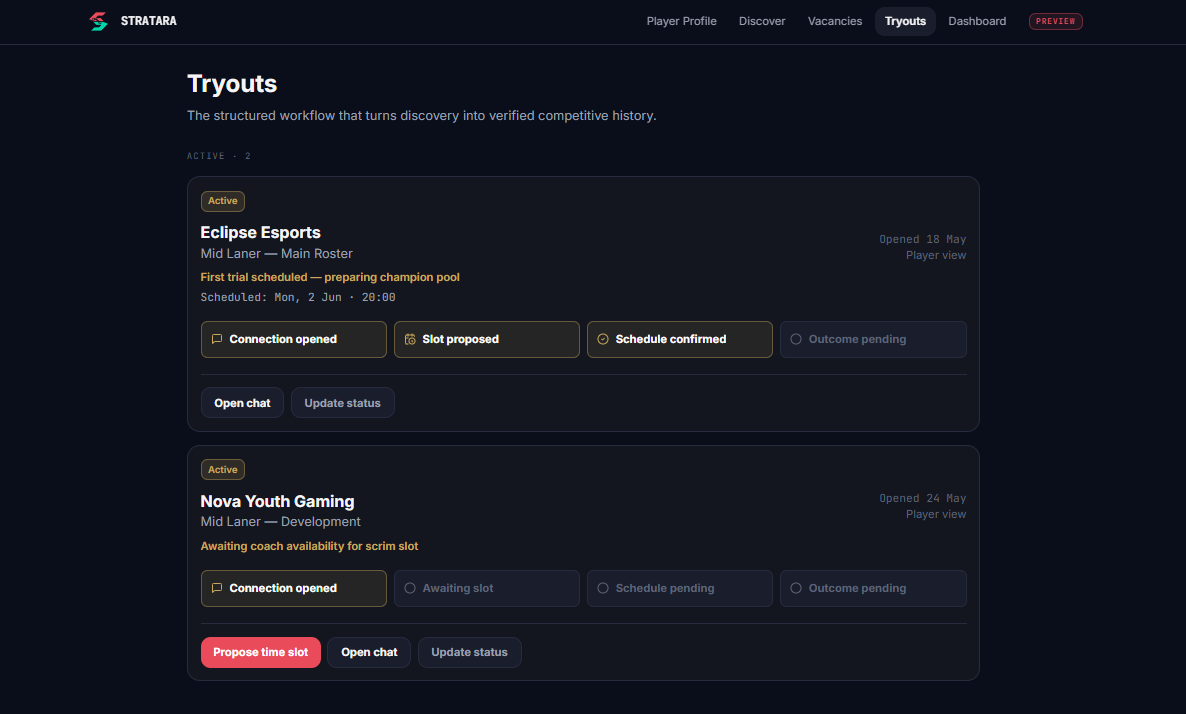Switch to the Vacancies tab

pos(834,21)
